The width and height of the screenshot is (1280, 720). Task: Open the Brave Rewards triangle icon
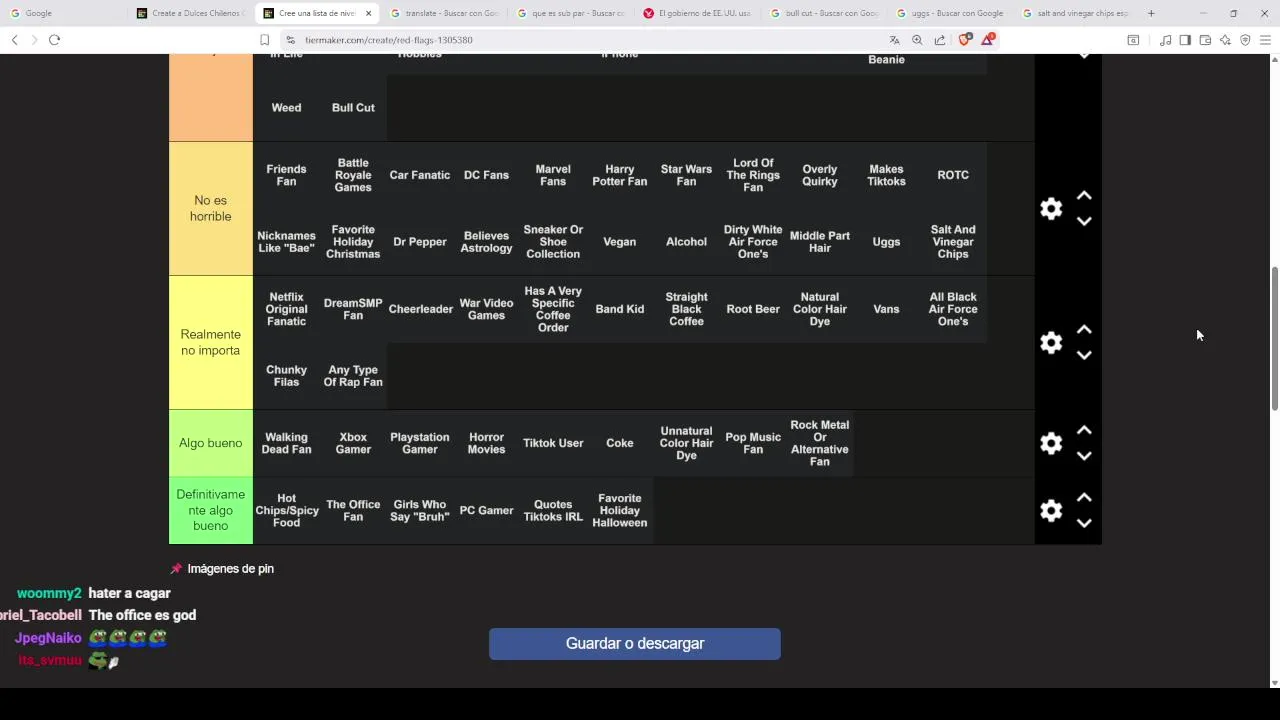tap(988, 40)
